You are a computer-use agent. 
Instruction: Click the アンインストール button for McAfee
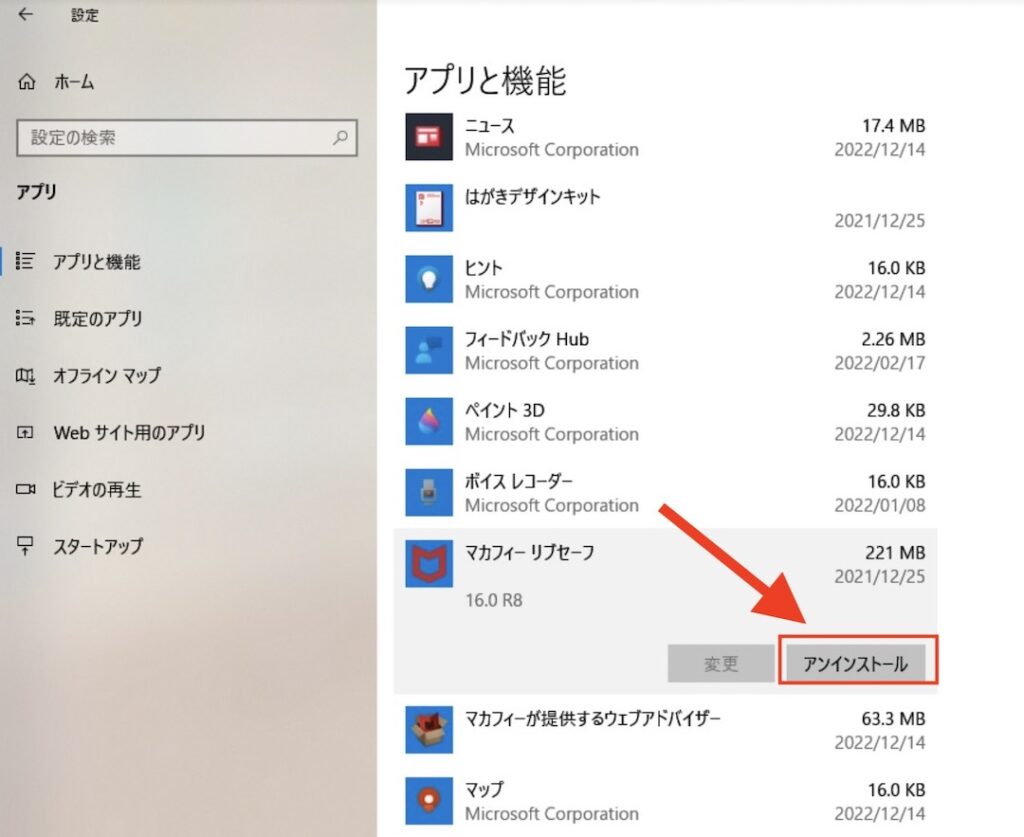tap(856, 662)
